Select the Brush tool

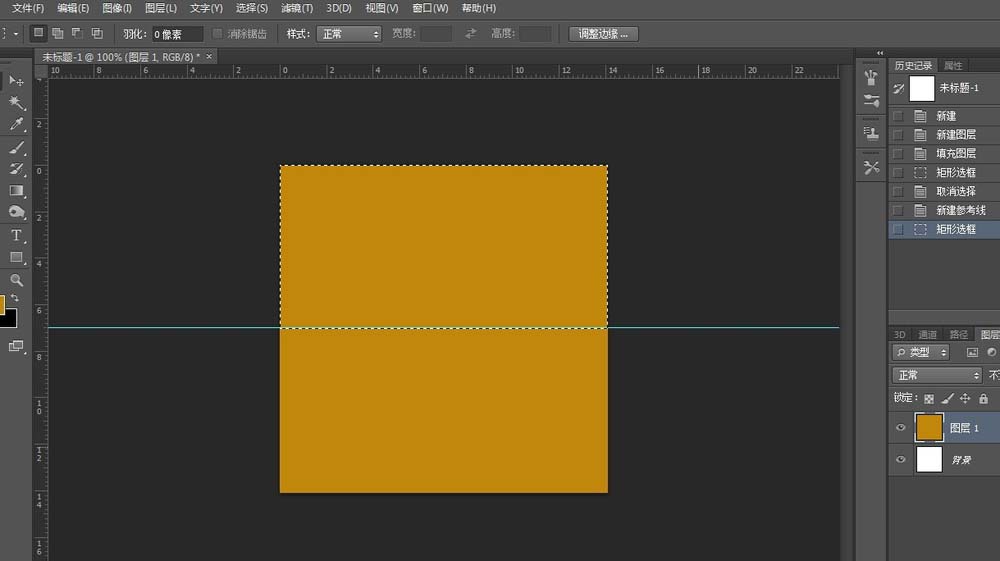16,147
